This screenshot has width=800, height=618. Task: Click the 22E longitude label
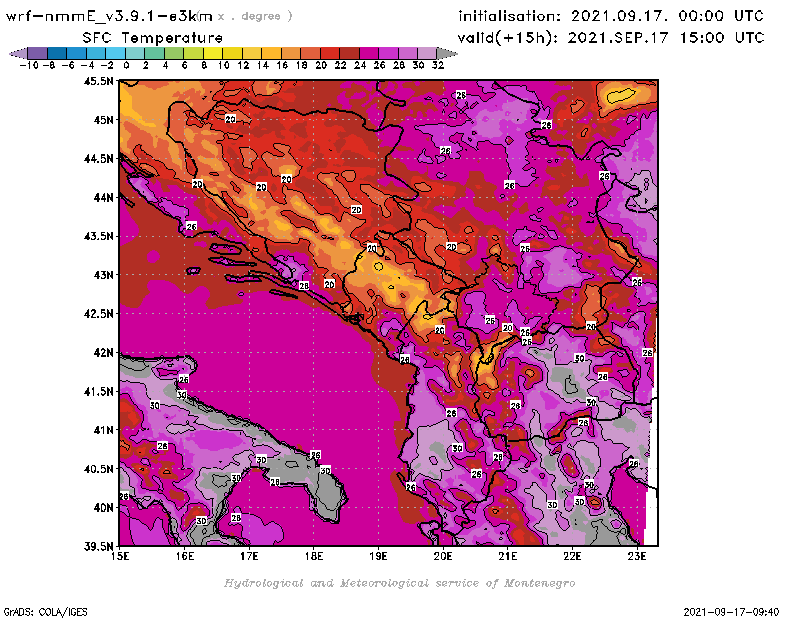click(x=572, y=556)
